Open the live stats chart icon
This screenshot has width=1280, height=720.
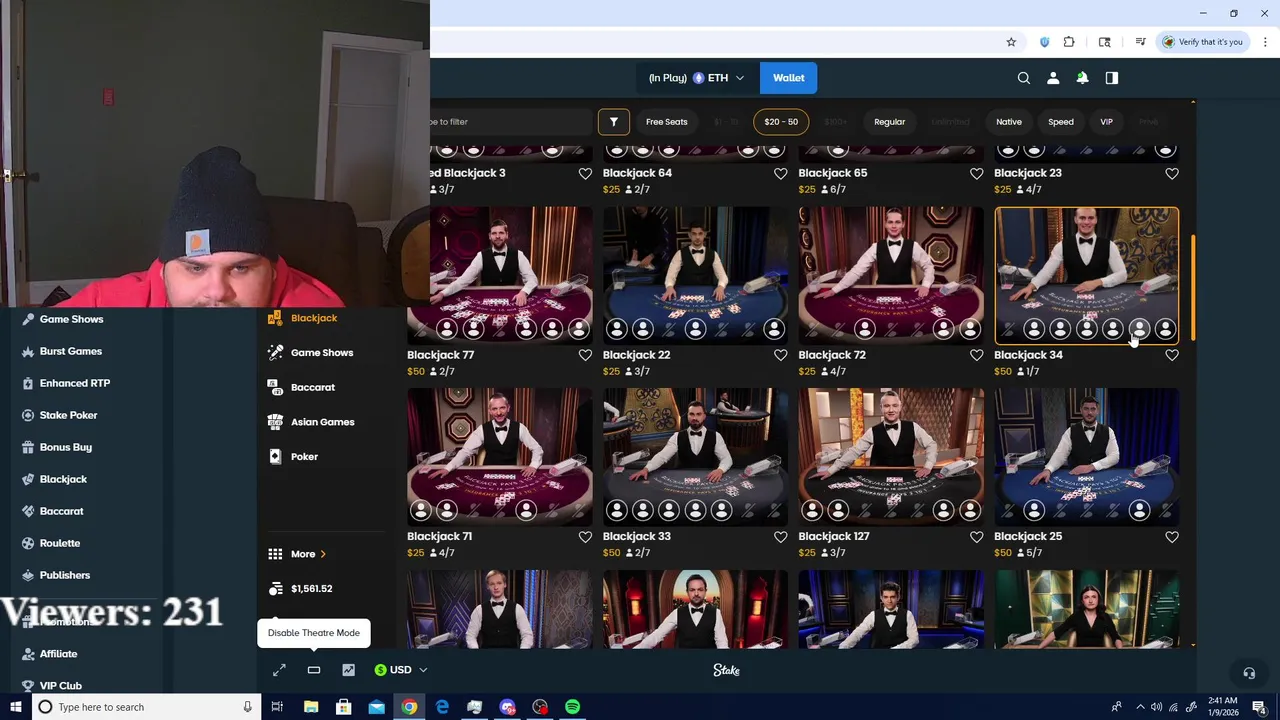click(x=348, y=670)
